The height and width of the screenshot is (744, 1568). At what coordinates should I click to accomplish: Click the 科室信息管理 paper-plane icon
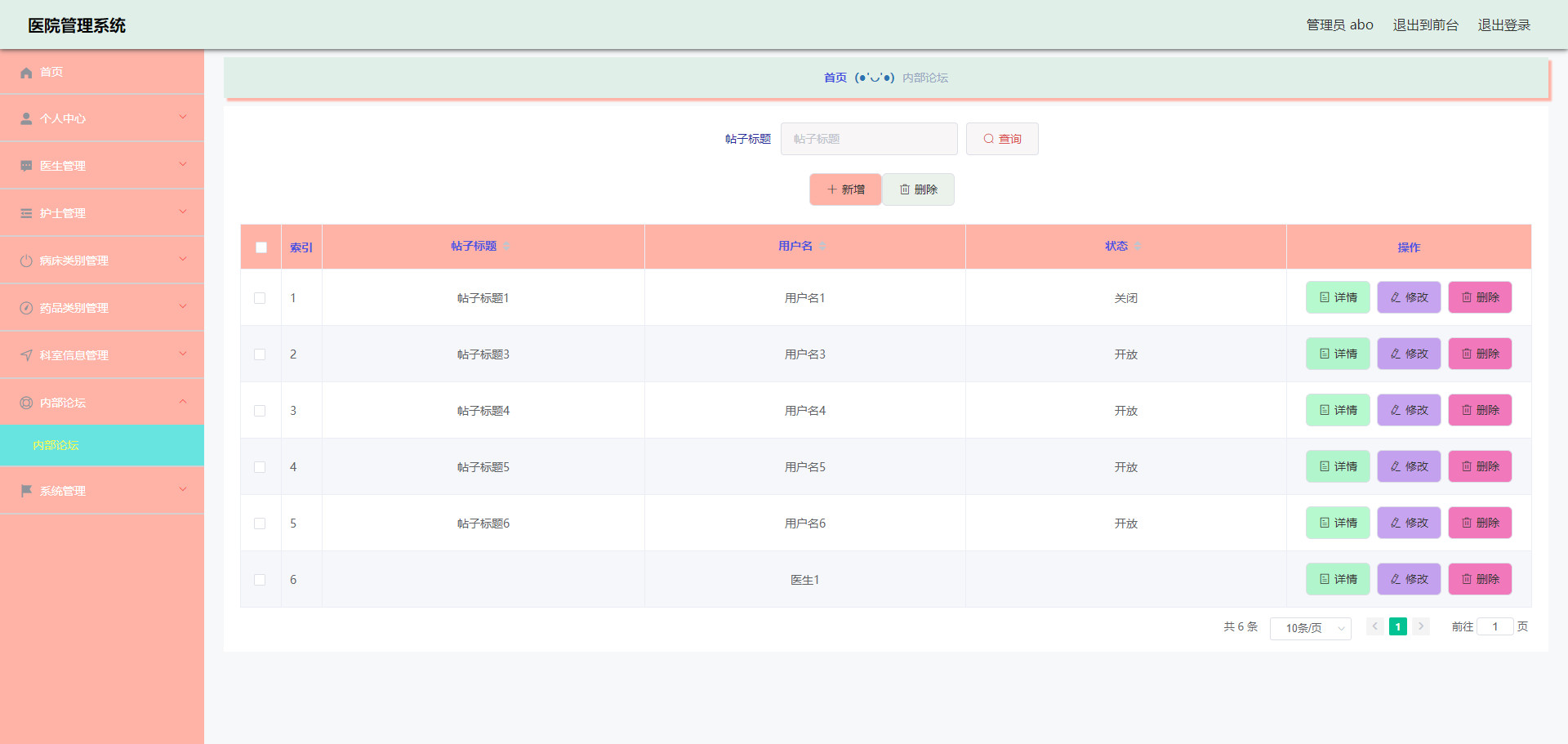click(26, 355)
